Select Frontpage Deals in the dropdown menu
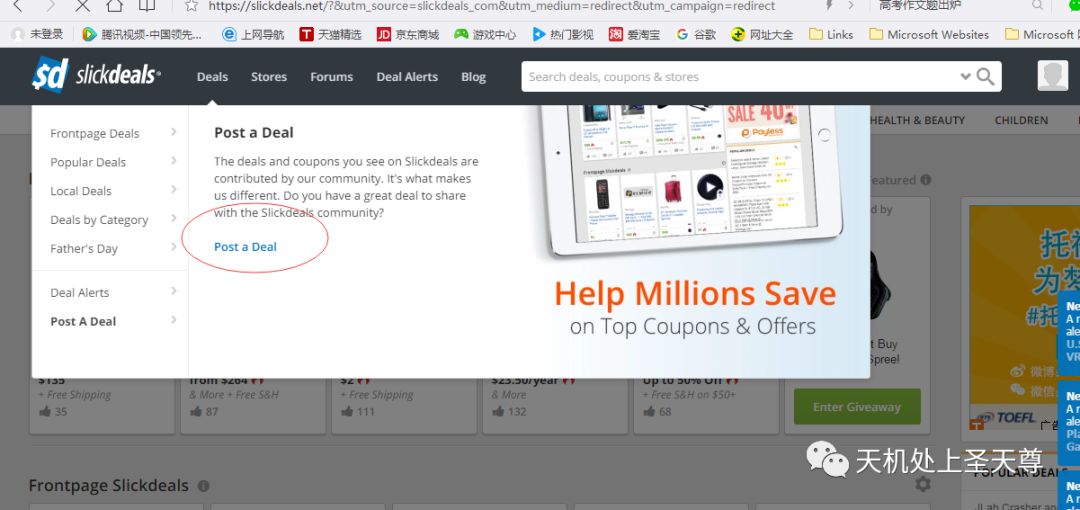The height and width of the screenshot is (510, 1080). [95, 134]
